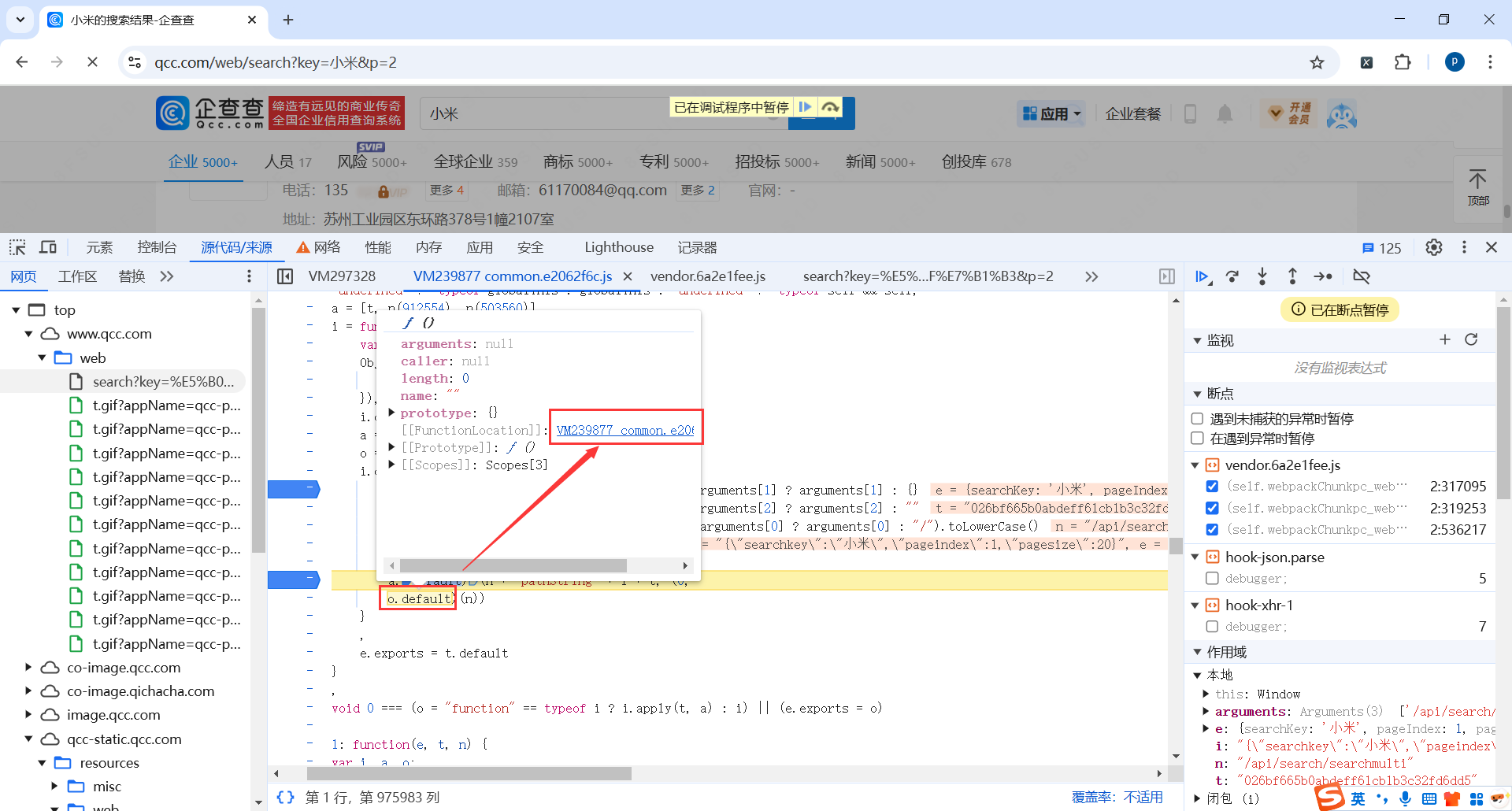Jump to page top with 顶部 button
This screenshot has height=811, width=1512.
1477,188
